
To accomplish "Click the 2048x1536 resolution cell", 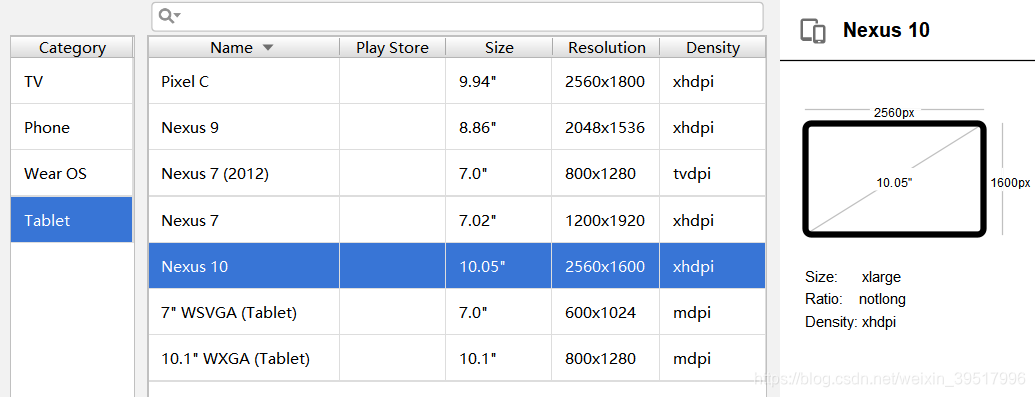I will pos(606,127).
